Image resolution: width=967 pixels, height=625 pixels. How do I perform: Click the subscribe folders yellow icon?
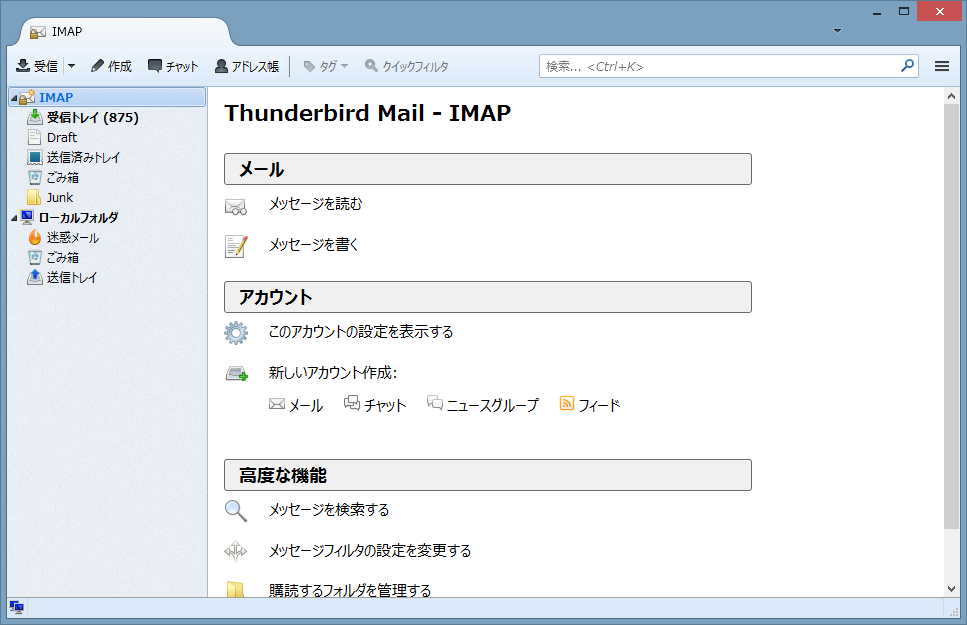236,589
